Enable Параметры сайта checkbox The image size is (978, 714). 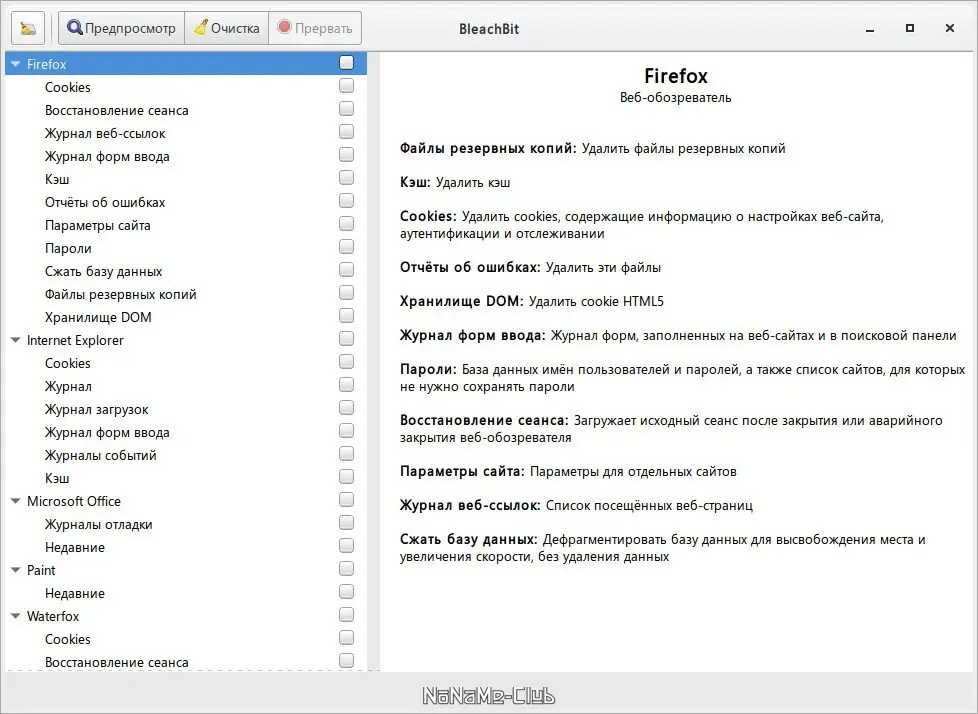[346, 223]
